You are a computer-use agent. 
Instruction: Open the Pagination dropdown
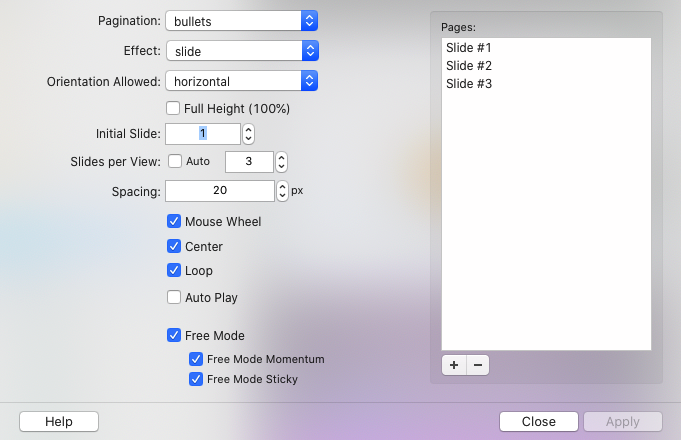241,20
